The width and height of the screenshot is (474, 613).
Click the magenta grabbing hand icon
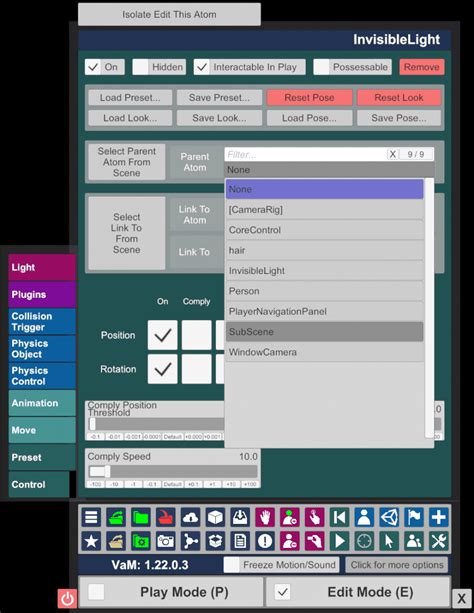point(315,541)
